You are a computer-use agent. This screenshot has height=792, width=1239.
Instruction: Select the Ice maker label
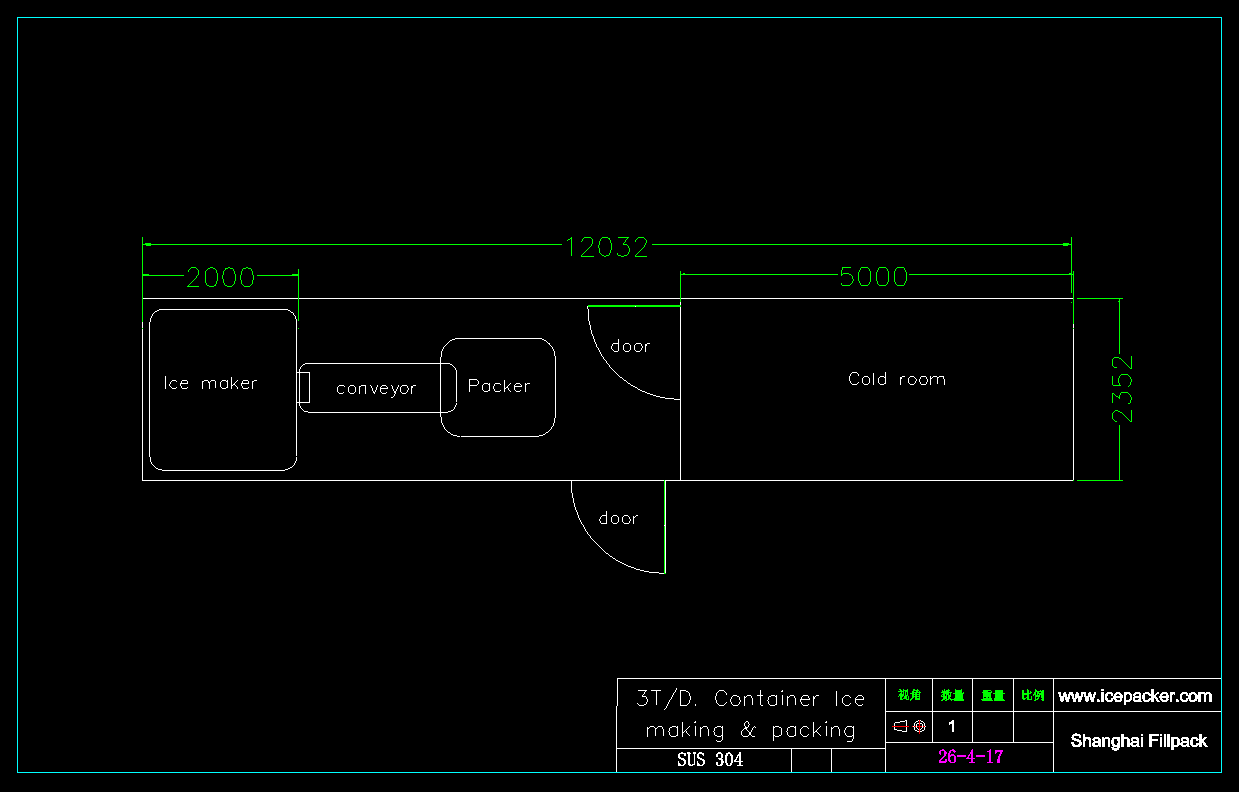[x=210, y=384]
